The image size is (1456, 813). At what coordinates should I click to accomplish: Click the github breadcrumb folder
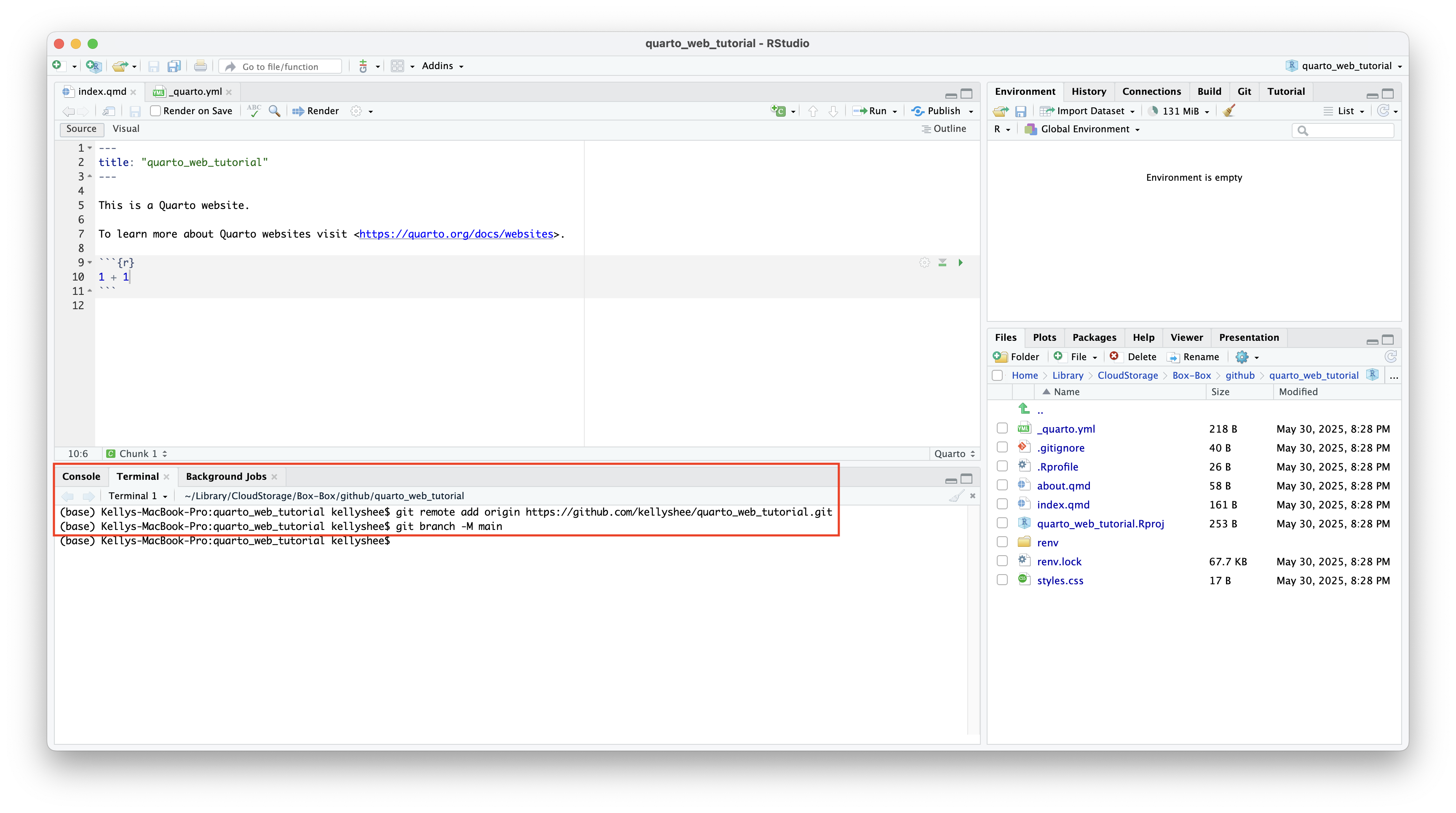pos(1239,375)
